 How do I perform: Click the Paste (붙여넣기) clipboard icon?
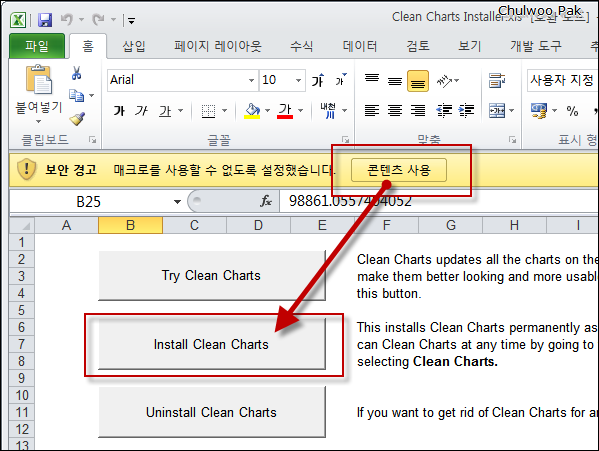(x=39, y=80)
